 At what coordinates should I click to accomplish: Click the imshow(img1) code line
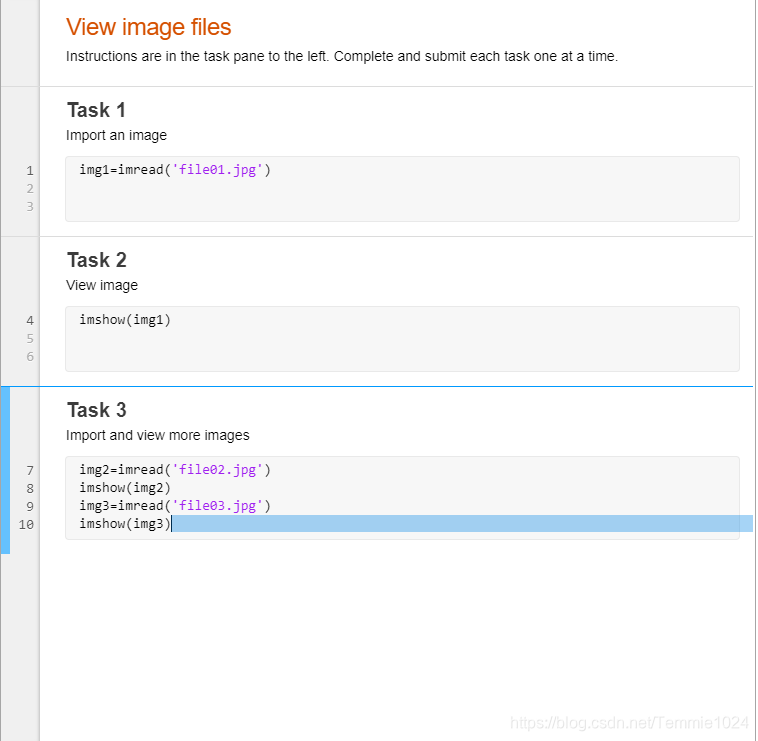(125, 320)
